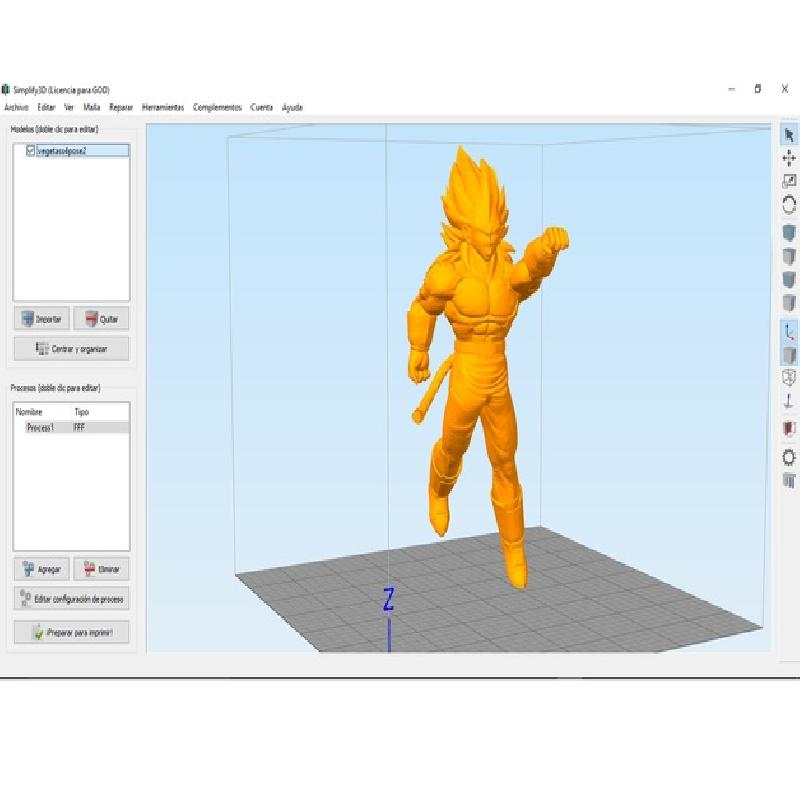Click the Quitar button
This screenshot has width=800, height=800.
pyautogui.click(x=101, y=319)
